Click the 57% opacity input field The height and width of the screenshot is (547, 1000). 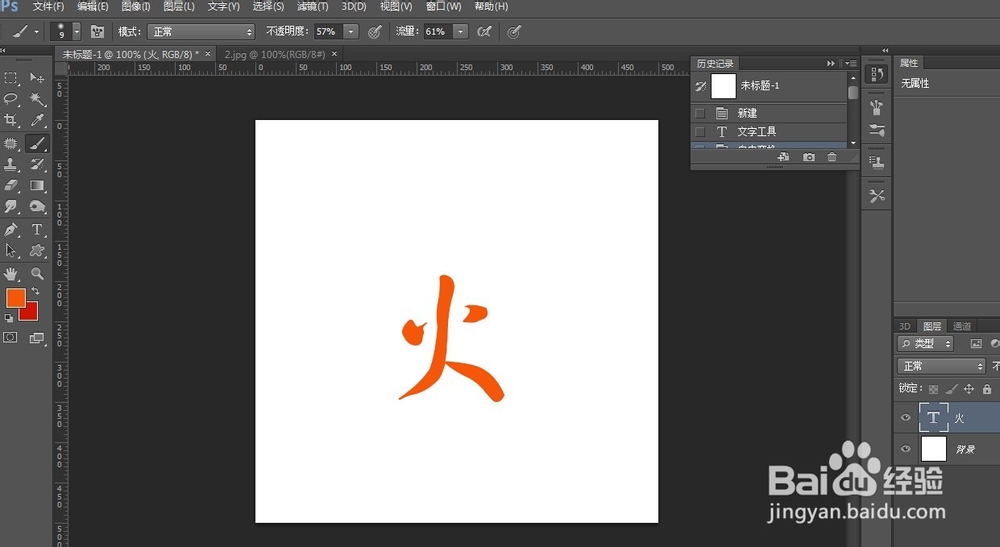click(327, 31)
